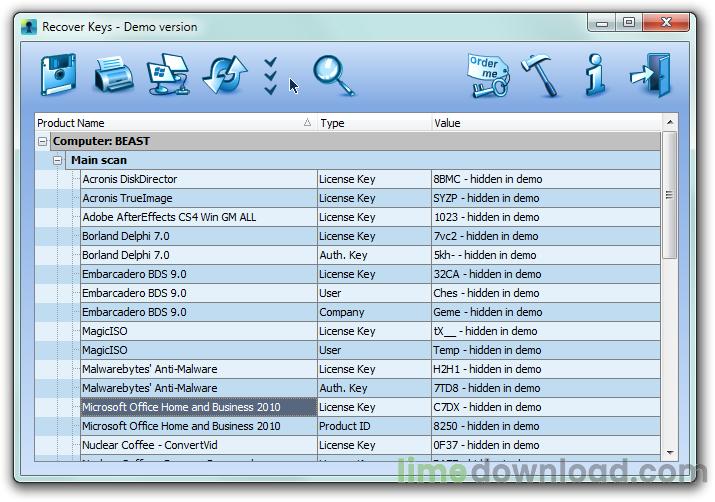The width and height of the screenshot is (715, 502).
Task: Select Embarcadero BDS 9.0 Company row
Action: [370, 312]
